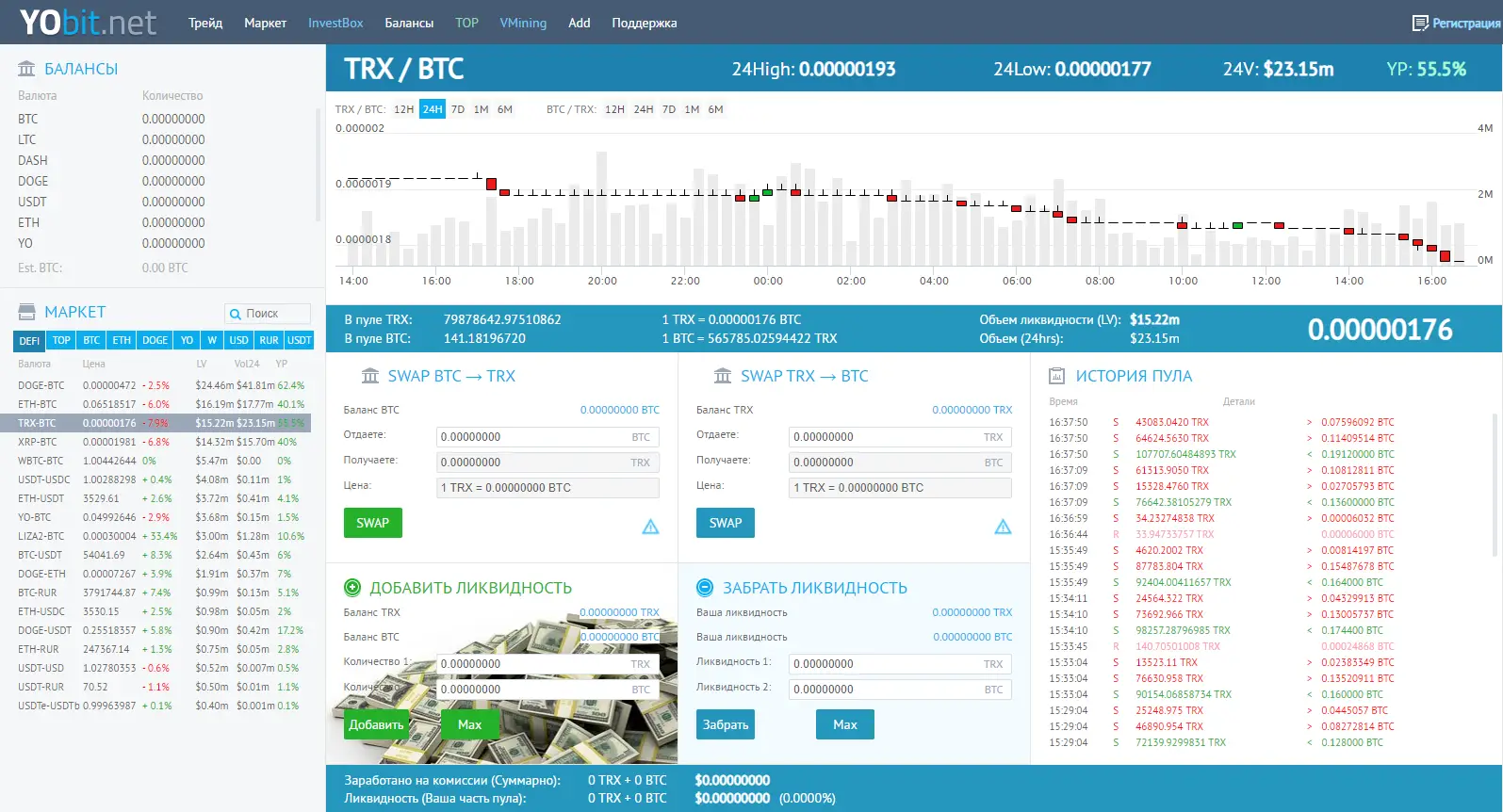Click the pool history chart icon
Image resolution: width=1503 pixels, height=812 pixels.
click(1057, 376)
